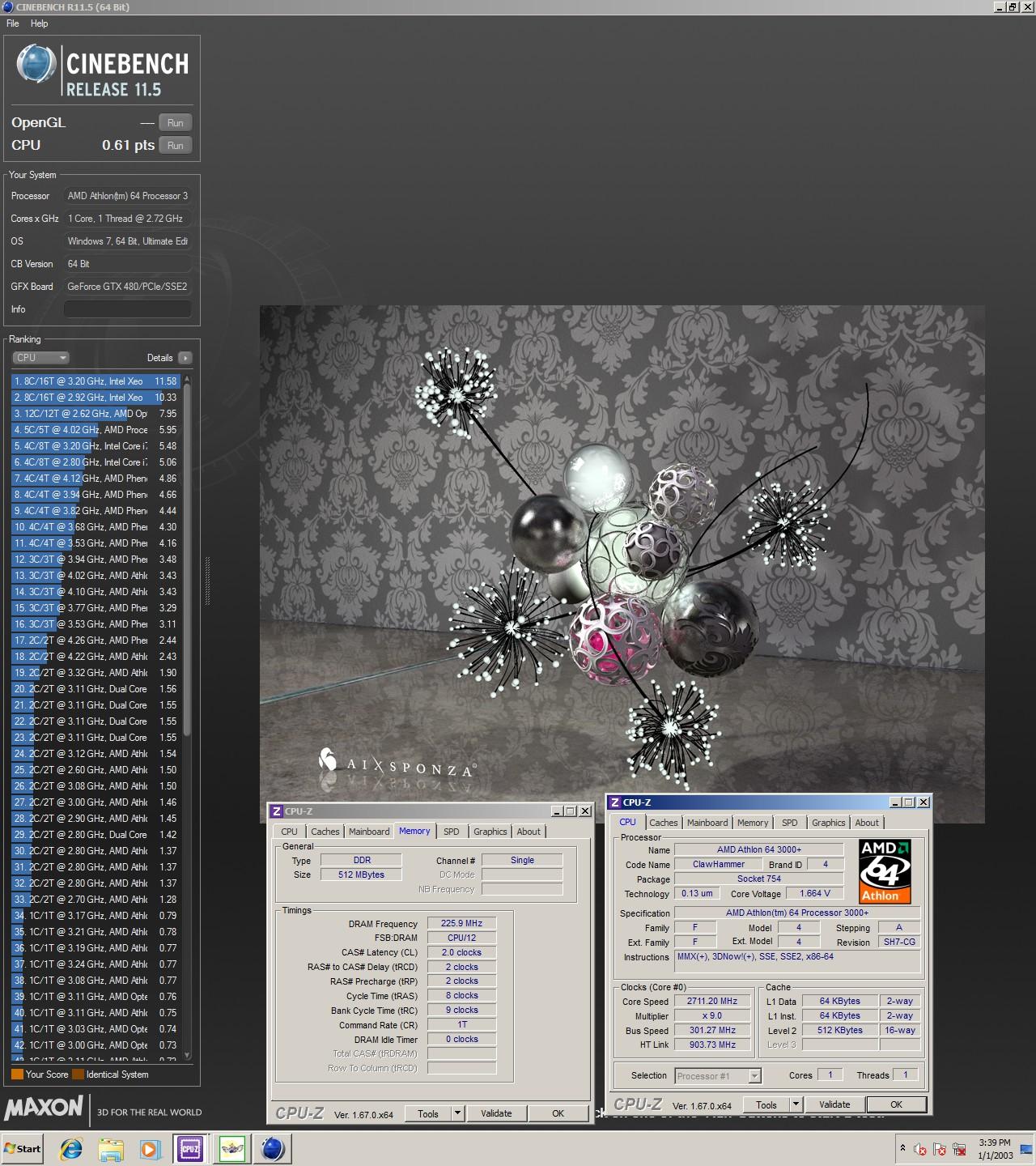Open Windows Media Player from taskbar
This screenshot has height=1166, width=1036.
tap(150, 1148)
